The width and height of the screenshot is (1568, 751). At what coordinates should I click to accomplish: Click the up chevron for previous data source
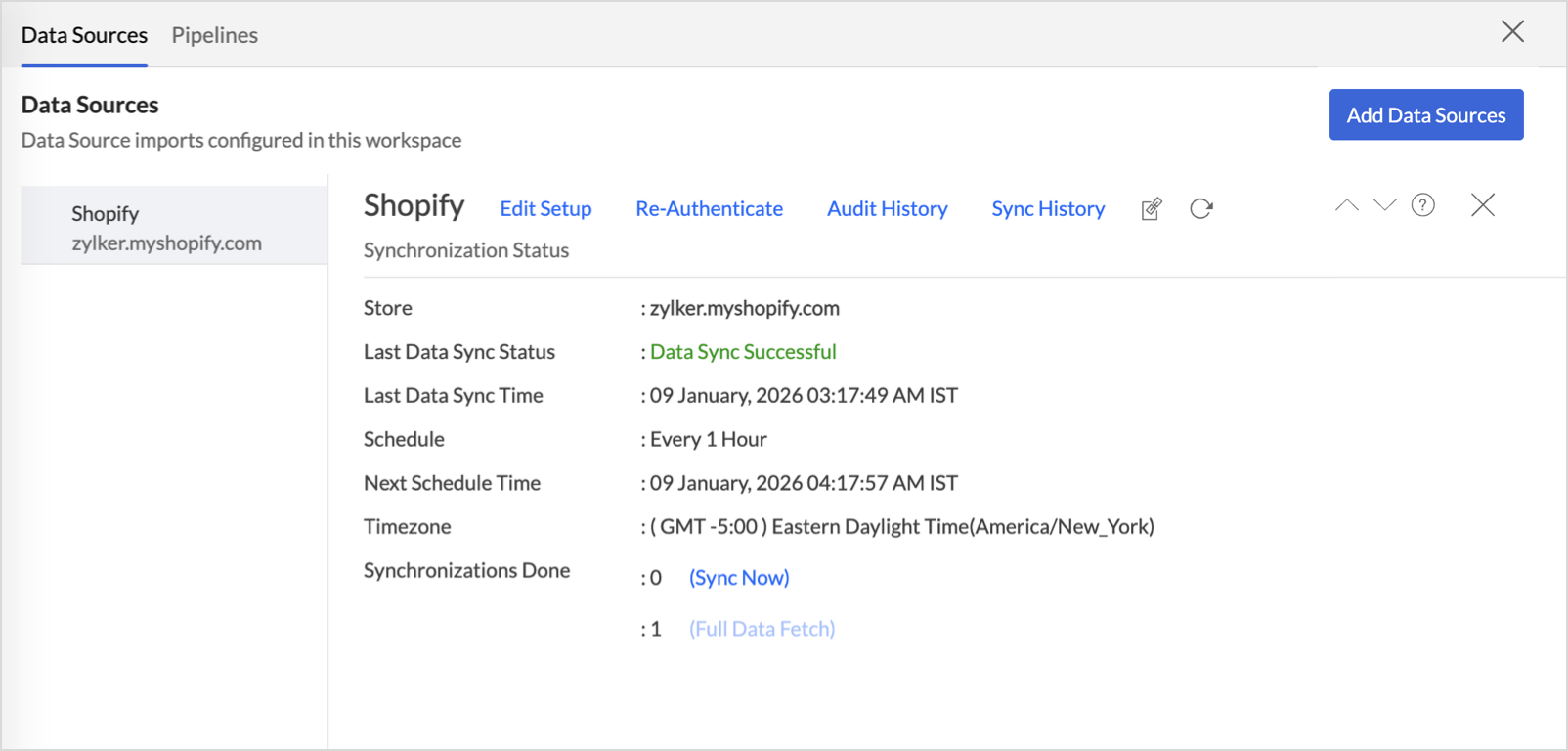(1346, 205)
